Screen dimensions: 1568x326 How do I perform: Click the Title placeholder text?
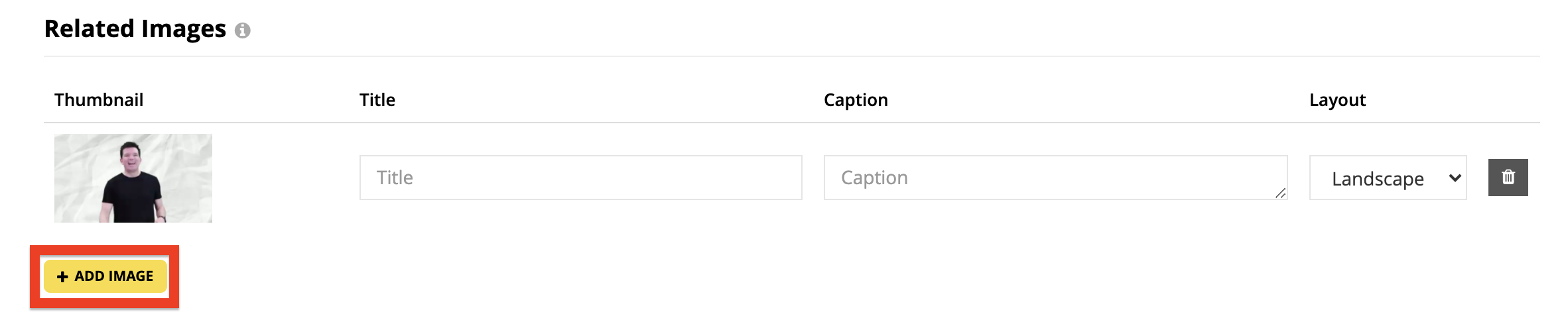(395, 178)
